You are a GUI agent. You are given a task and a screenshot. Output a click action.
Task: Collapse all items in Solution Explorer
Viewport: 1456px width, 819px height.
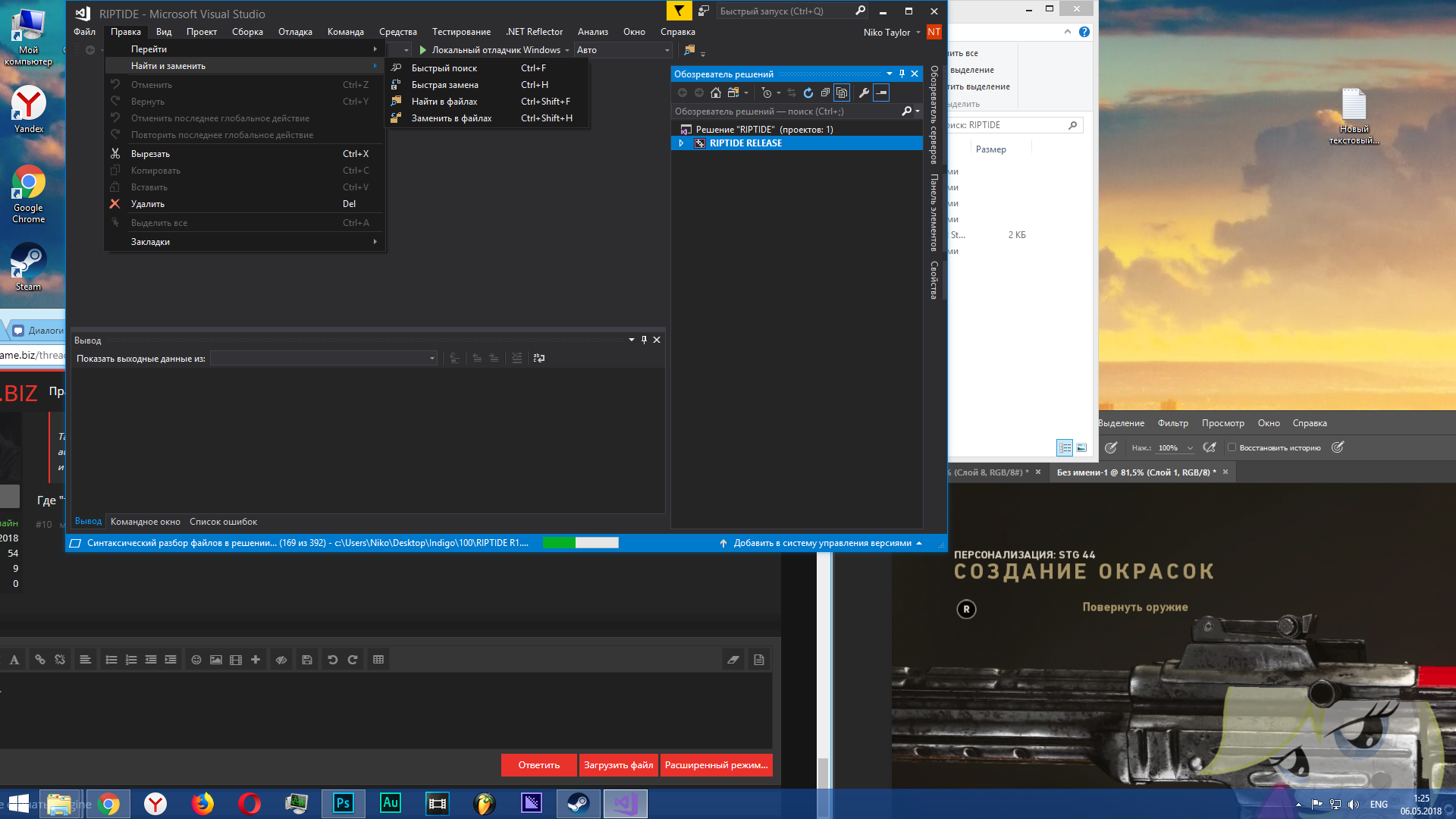coord(825,93)
